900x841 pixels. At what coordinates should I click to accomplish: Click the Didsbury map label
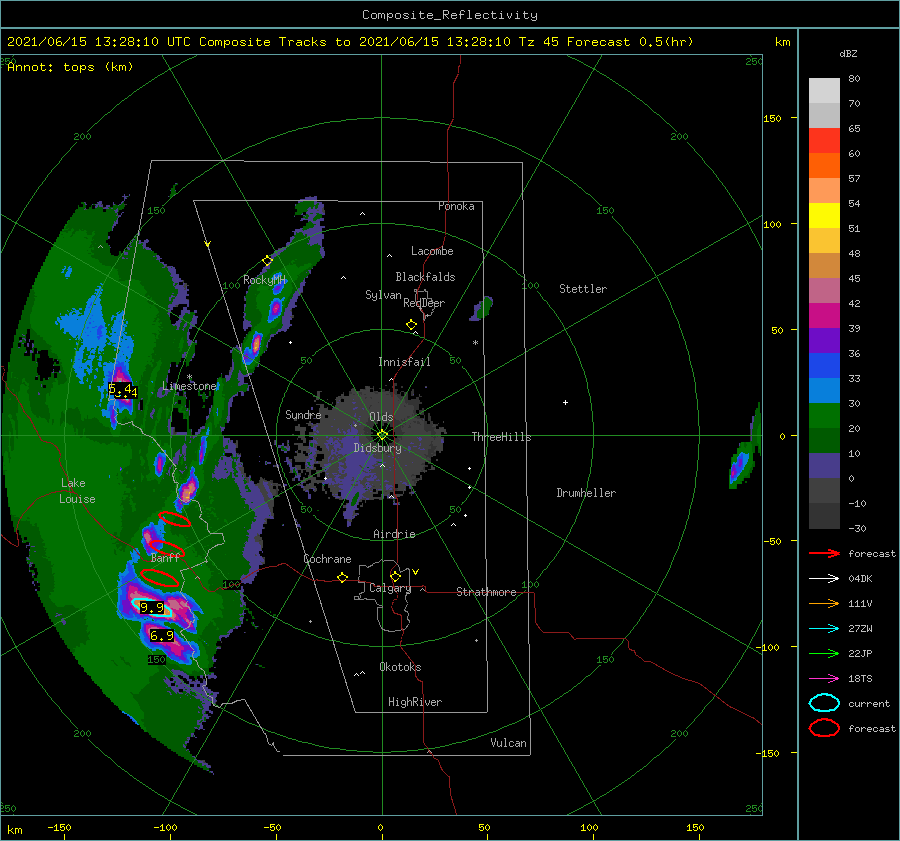[377, 448]
